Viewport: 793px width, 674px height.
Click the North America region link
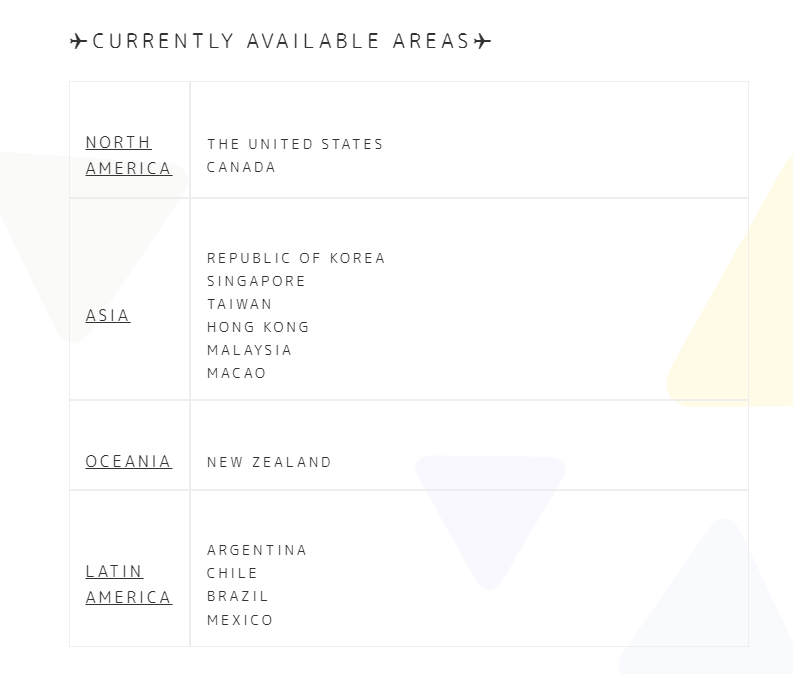(x=128, y=155)
